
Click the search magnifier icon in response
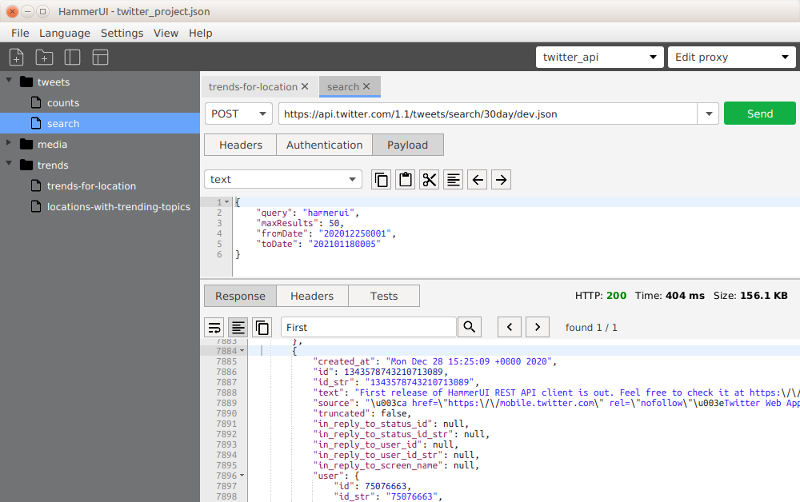(x=469, y=327)
